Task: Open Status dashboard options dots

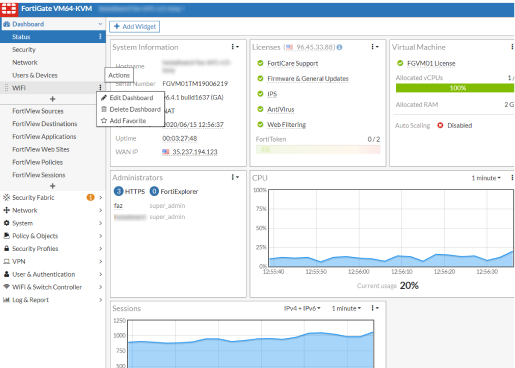Action: (100, 37)
